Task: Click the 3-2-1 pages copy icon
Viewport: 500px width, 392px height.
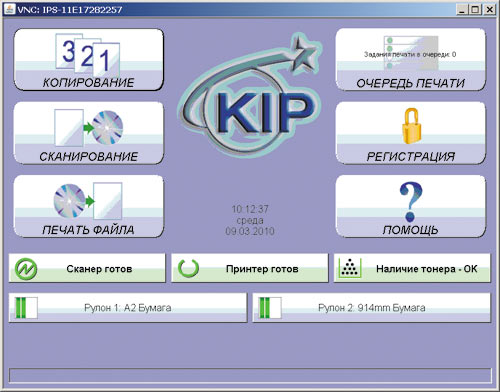Action: pyautogui.click(x=88, y=55)
